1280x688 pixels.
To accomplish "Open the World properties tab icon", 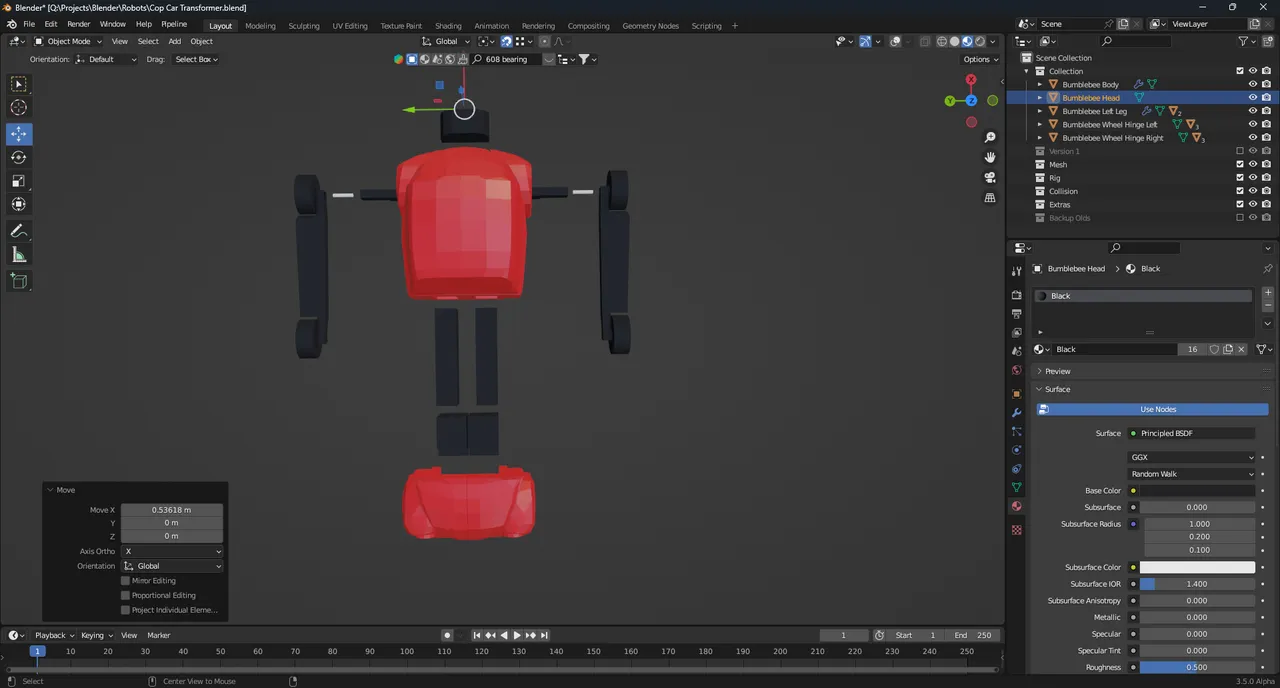I will click(x=1017, y=371).
